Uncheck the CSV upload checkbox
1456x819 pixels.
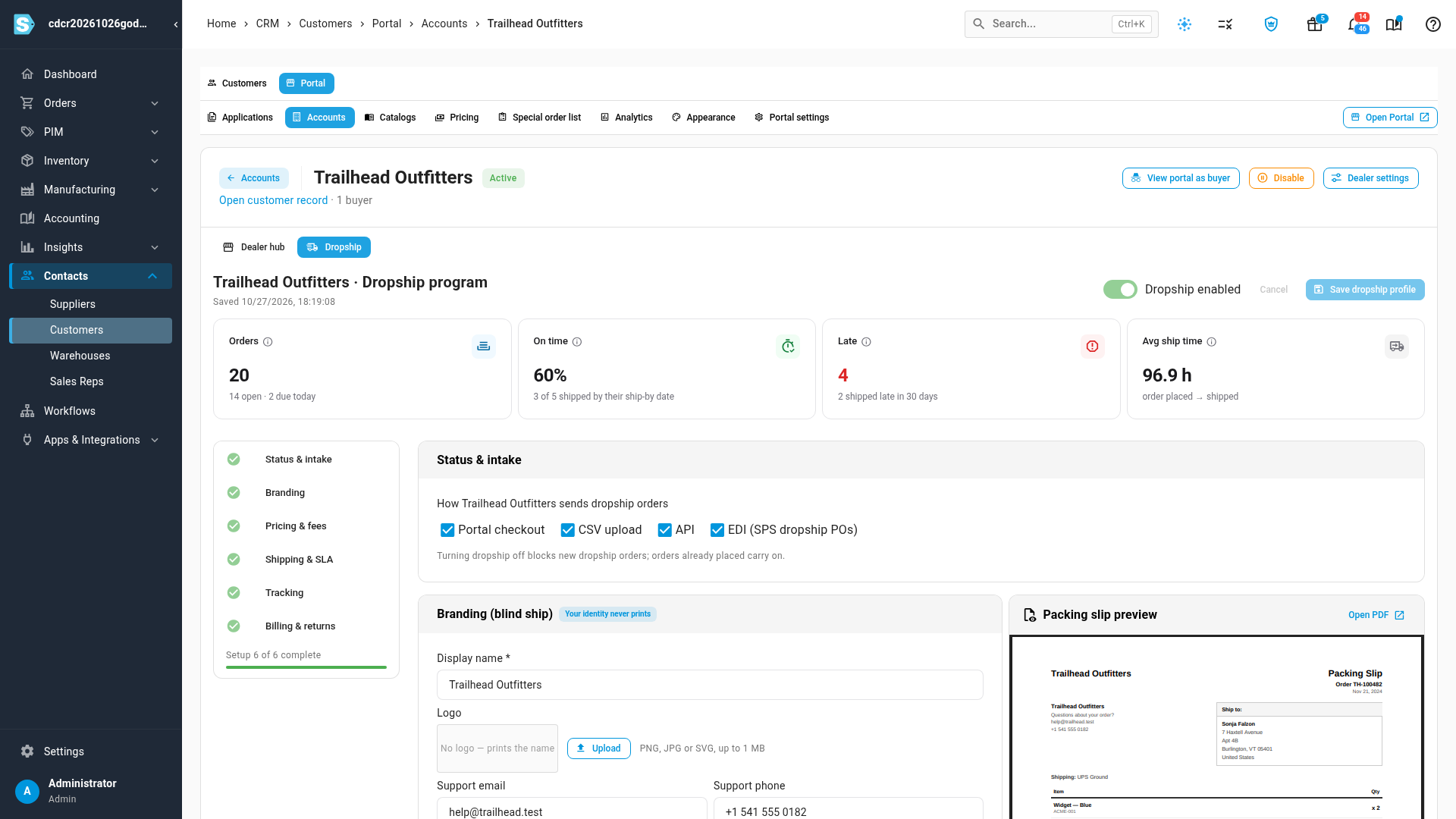coord(567,530)
